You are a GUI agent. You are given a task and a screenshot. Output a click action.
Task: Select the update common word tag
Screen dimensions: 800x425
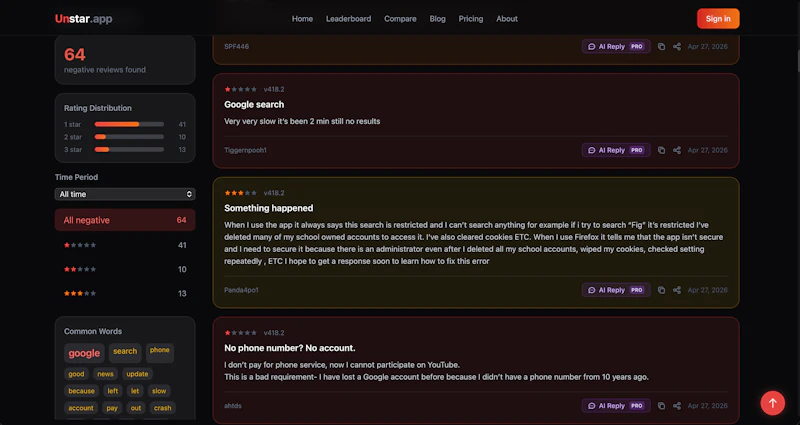[x=137, y=374]
